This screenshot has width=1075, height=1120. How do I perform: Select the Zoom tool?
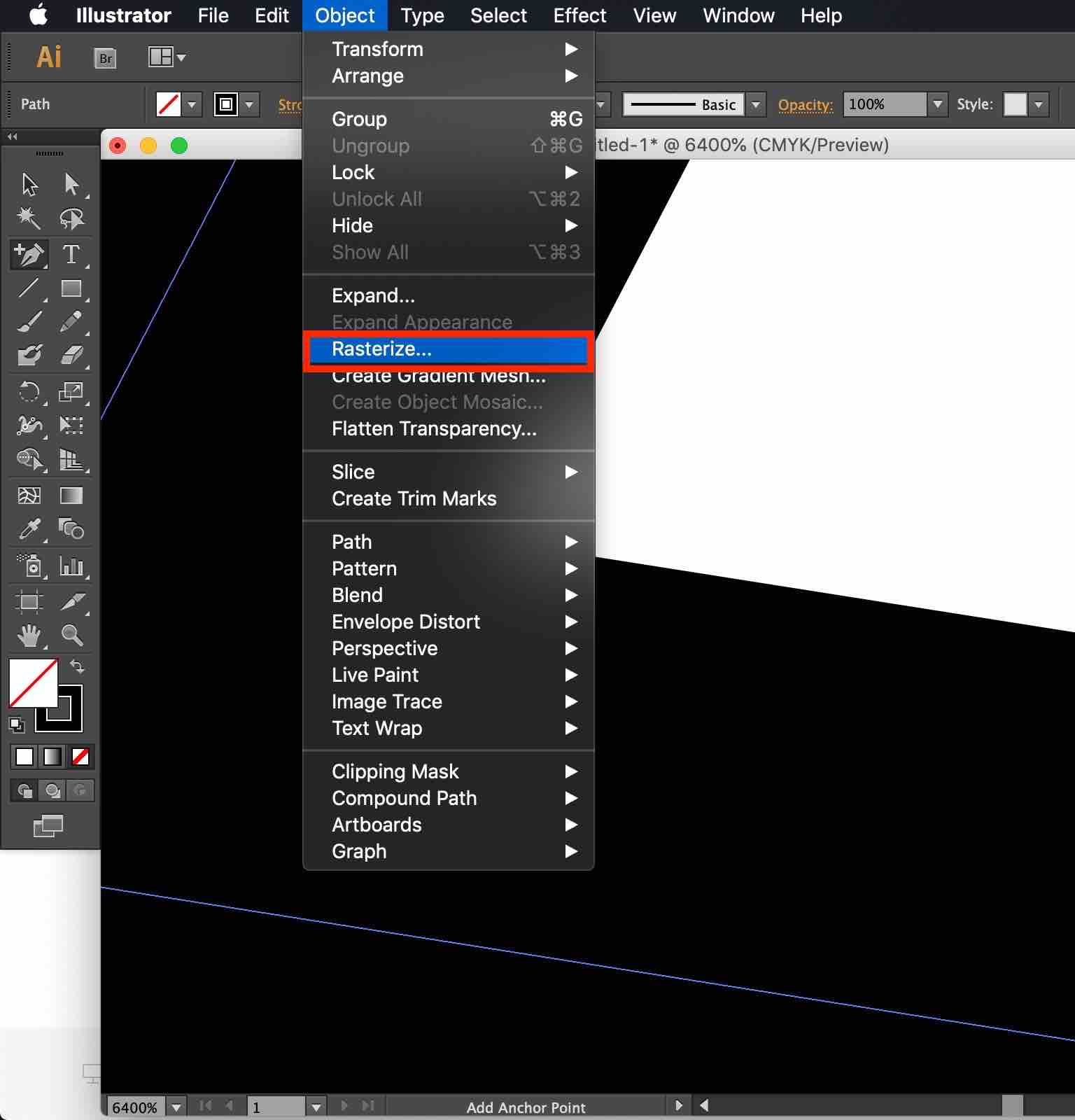point(71,636)
